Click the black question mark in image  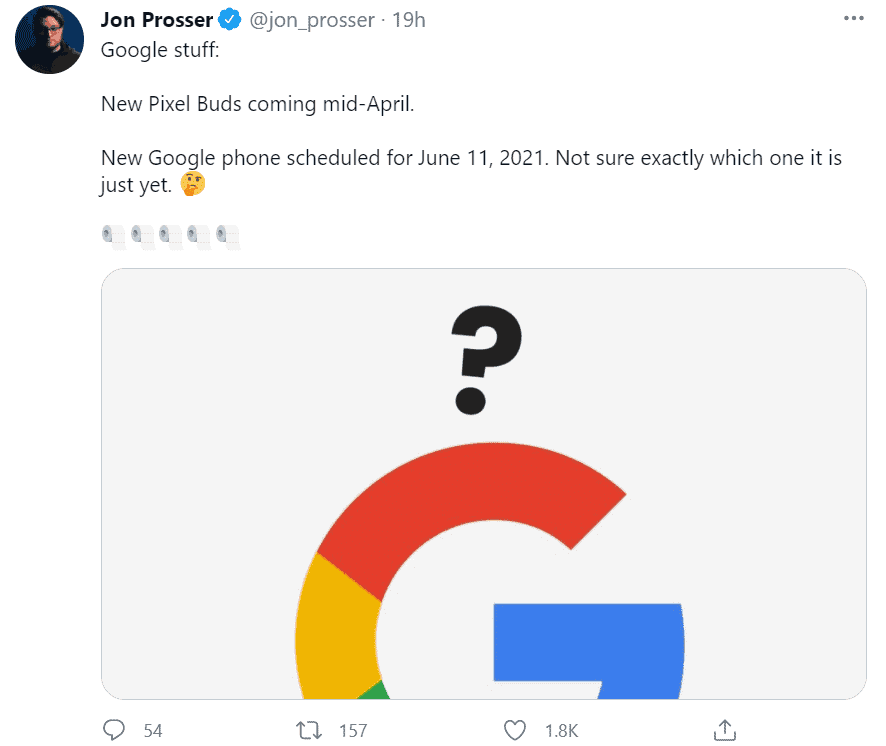pos(486,360)
